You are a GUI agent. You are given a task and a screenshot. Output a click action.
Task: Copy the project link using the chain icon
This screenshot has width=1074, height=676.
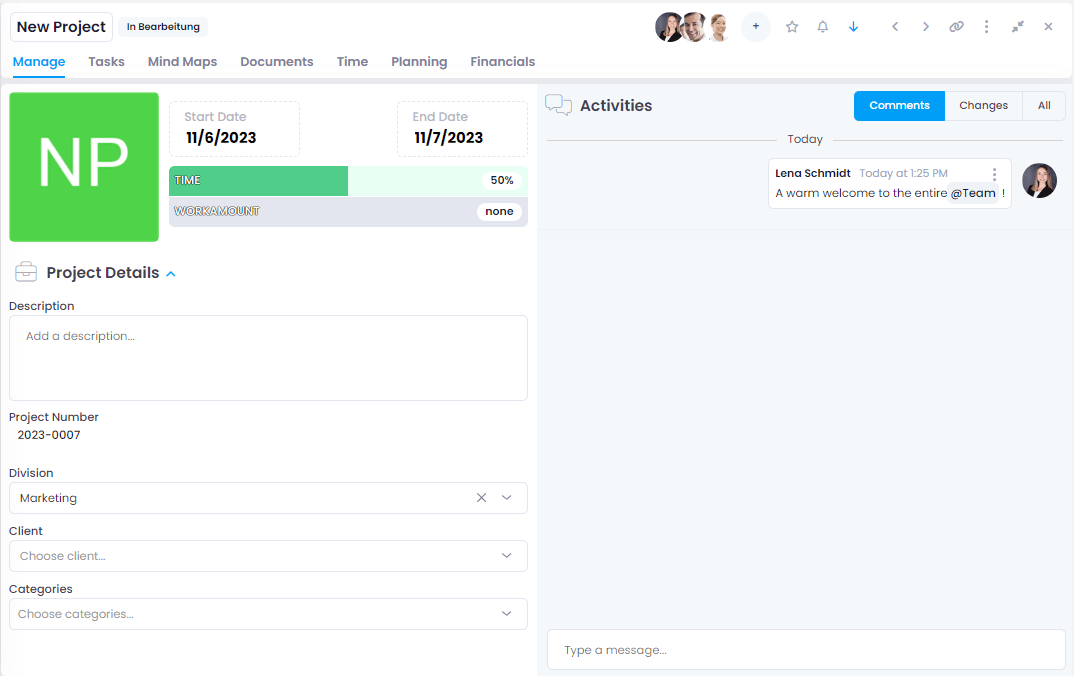(956, 26)
